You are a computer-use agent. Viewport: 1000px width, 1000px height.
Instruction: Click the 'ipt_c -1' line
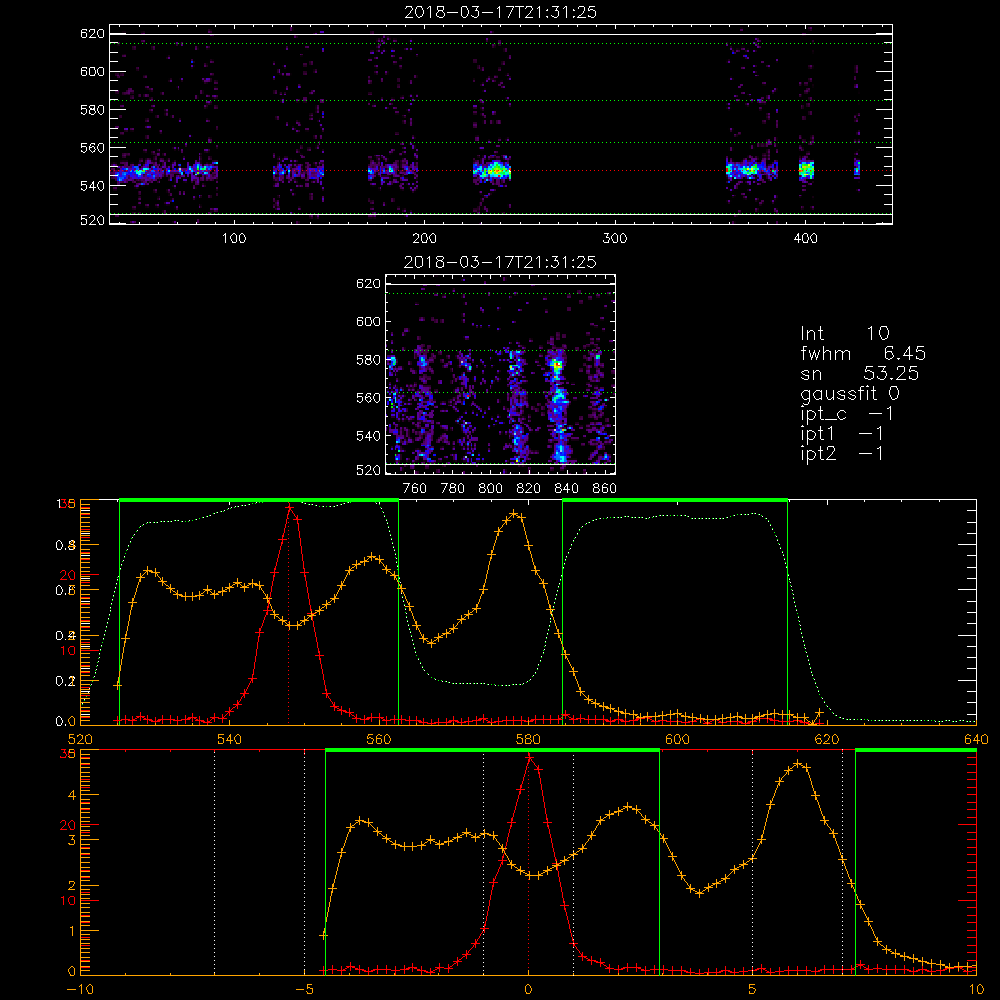point(847,414)
